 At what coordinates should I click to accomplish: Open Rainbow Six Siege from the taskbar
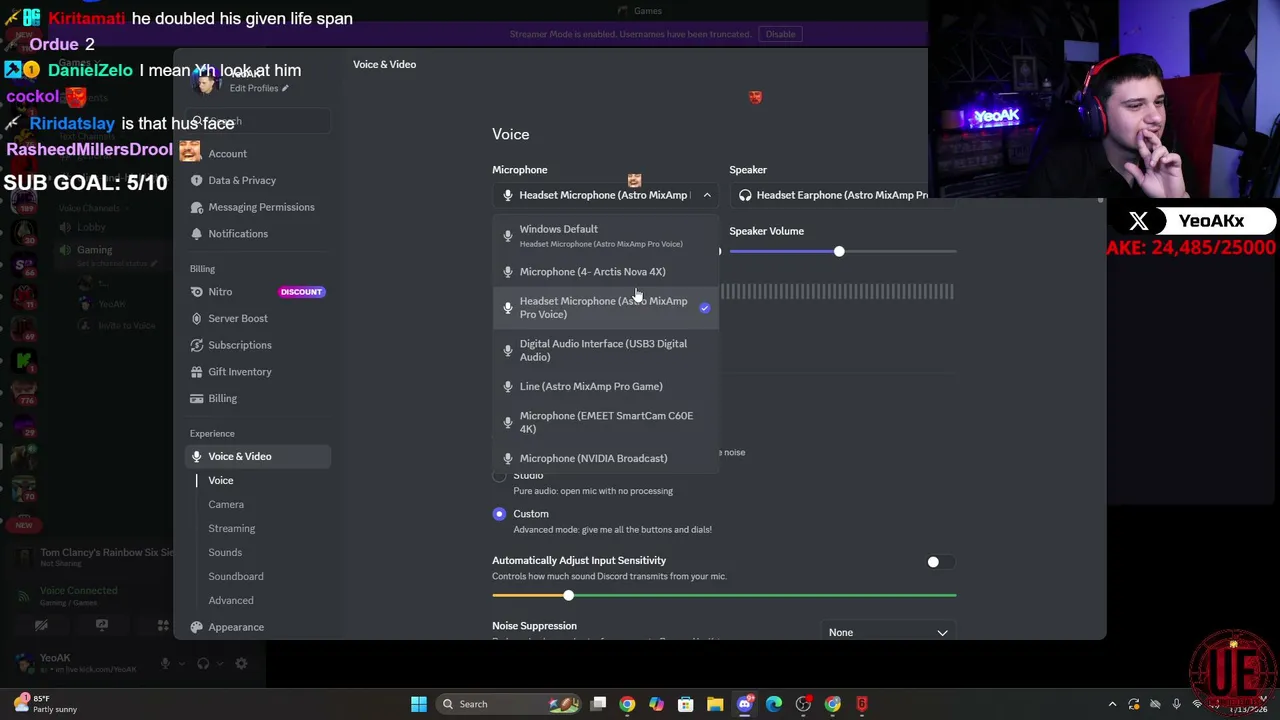[x=862, y=704]
